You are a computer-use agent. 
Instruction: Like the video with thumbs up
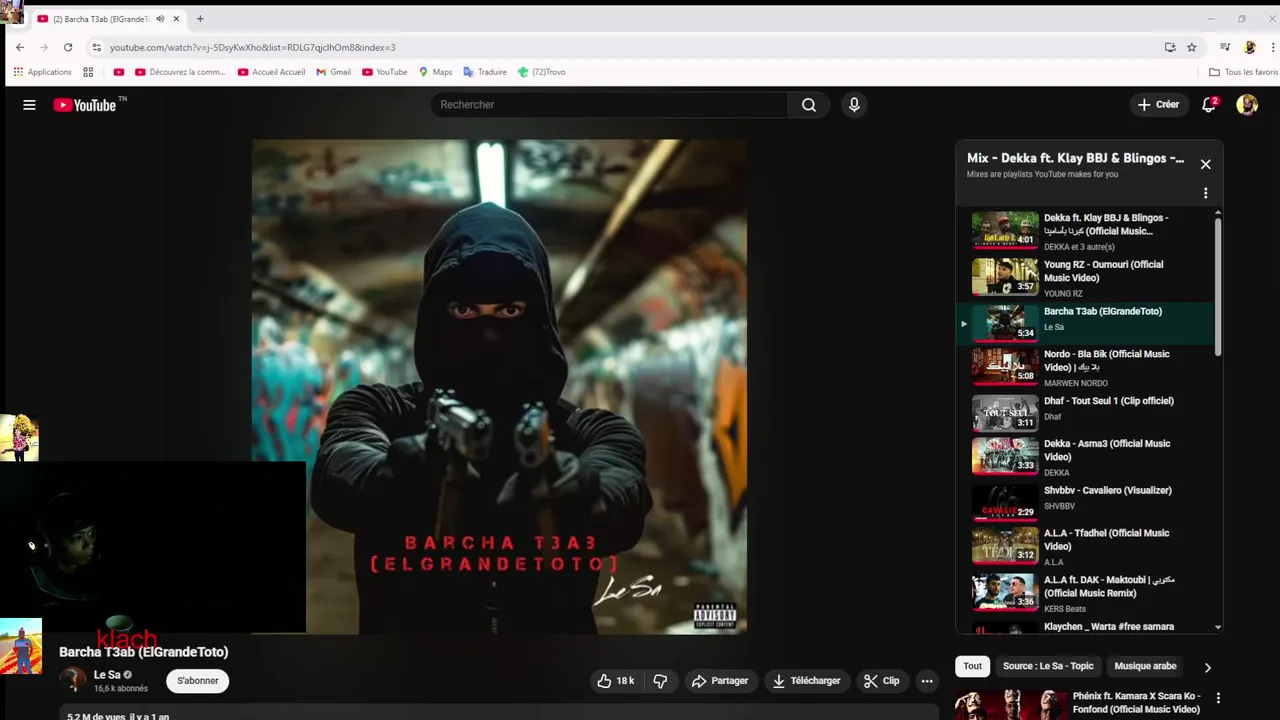pos(615,681)
